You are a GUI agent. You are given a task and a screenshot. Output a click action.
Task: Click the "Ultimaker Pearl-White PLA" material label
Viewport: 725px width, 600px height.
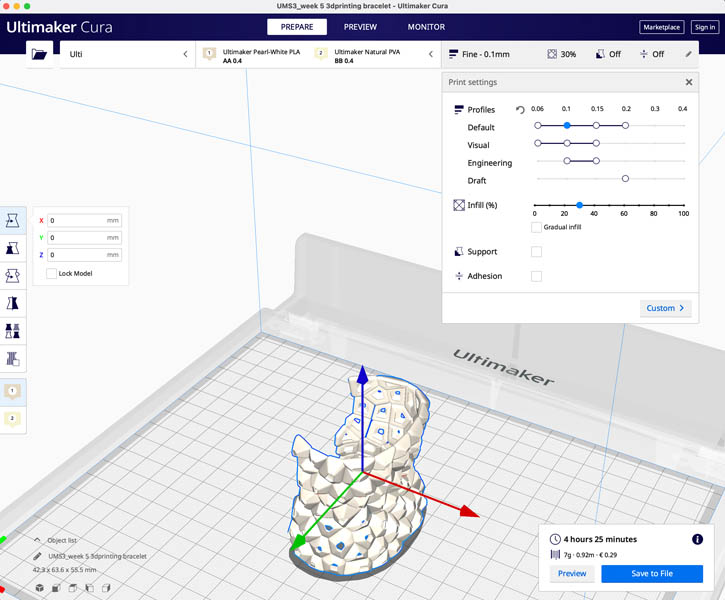pyautogui.click(x=261, y=52)
